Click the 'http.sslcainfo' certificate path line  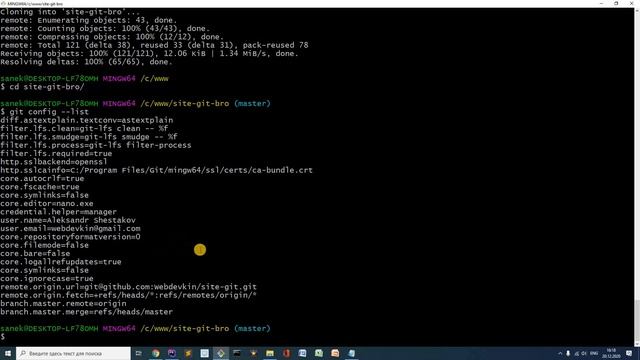click(x=156, y=170)
